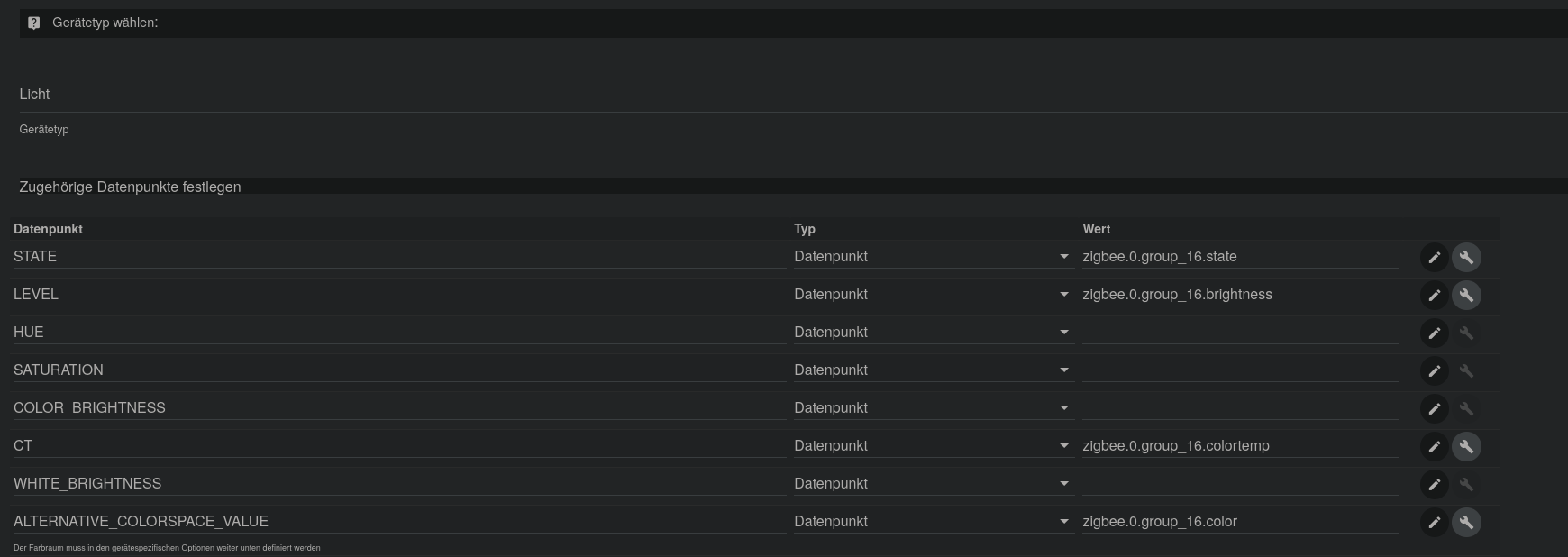Edit the HUE datapoint with pencil icon
Screen dimensions: 1568x557
click(x=1435, y=333)
